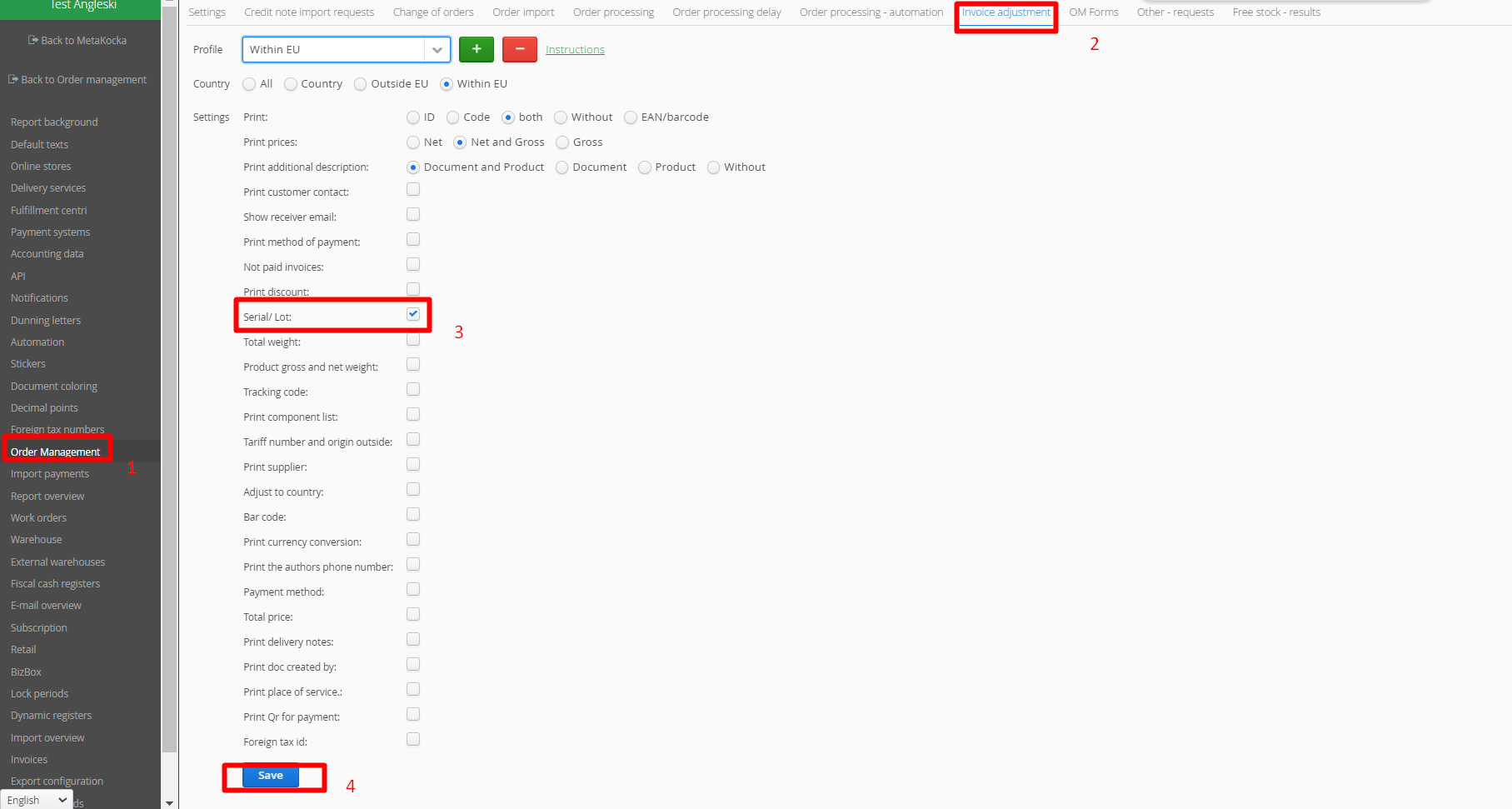Choose Product for additional description

(x=645, y=167)
